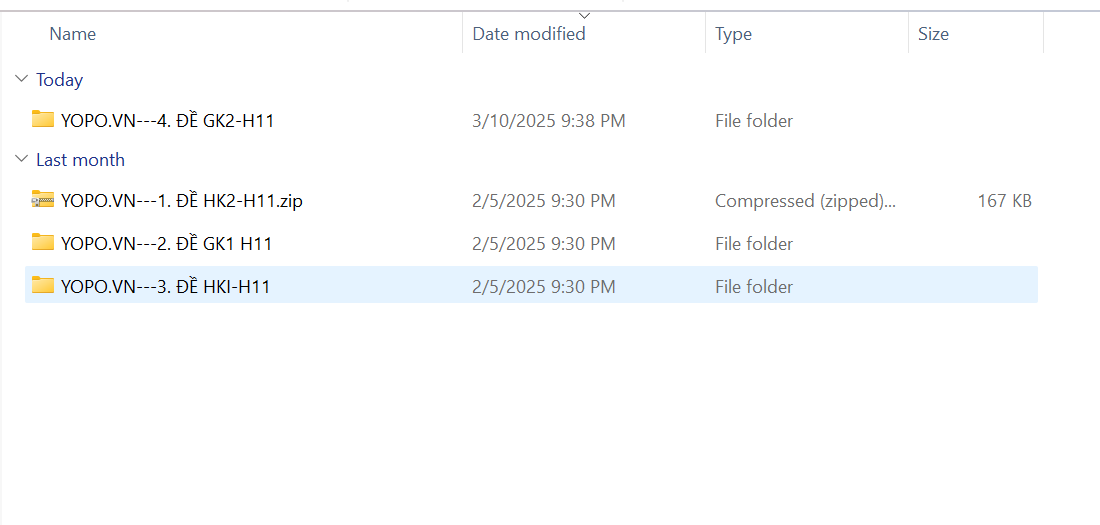This screenshot has width=1100, height=525.
Task: Click the YOPO.VN---4. ĐỀ GK2-H11 folder icon
Action: pyautogui.click(x=42, y=120)
